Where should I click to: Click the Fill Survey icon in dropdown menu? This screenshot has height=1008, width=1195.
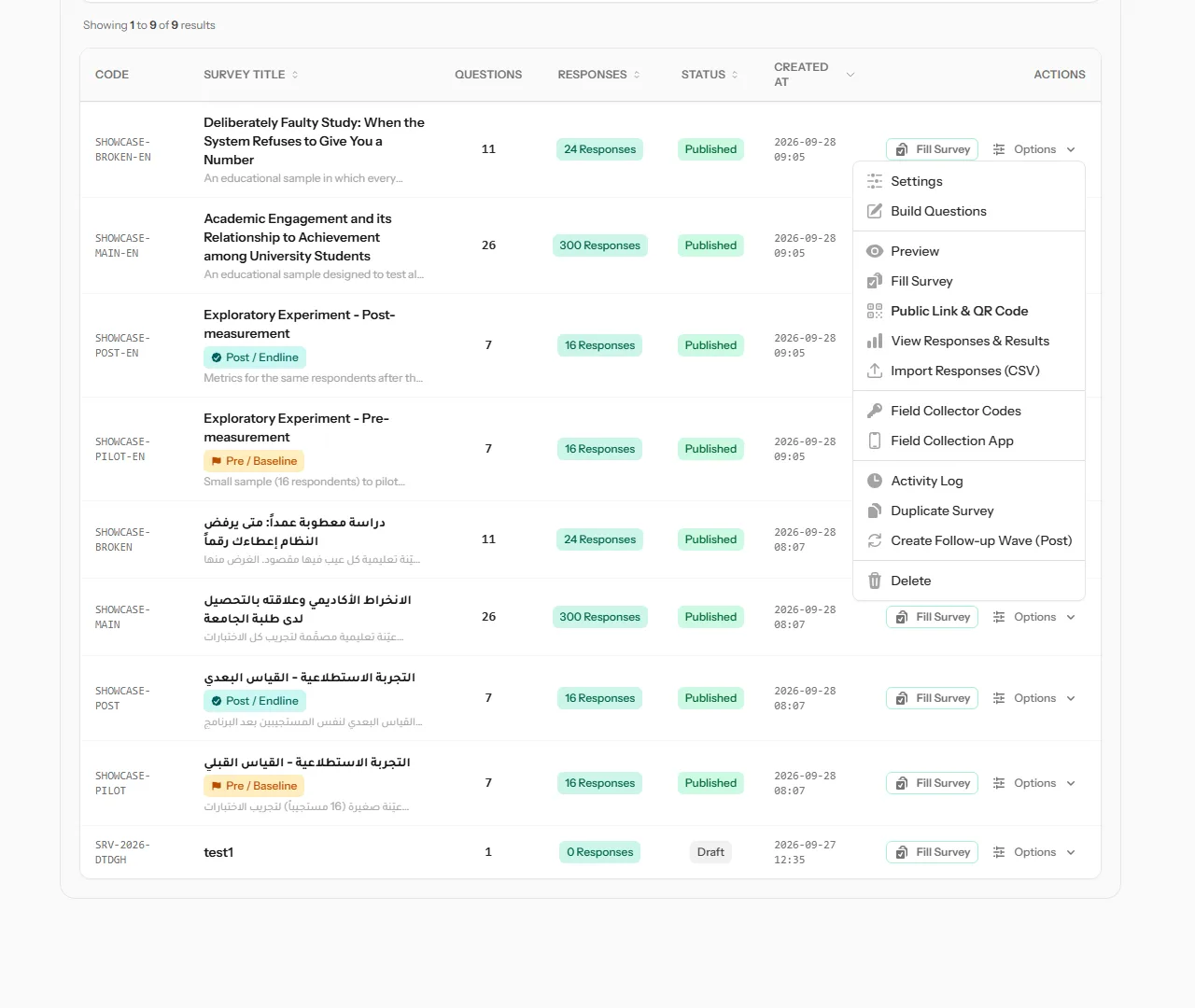[x=875, y=281]
